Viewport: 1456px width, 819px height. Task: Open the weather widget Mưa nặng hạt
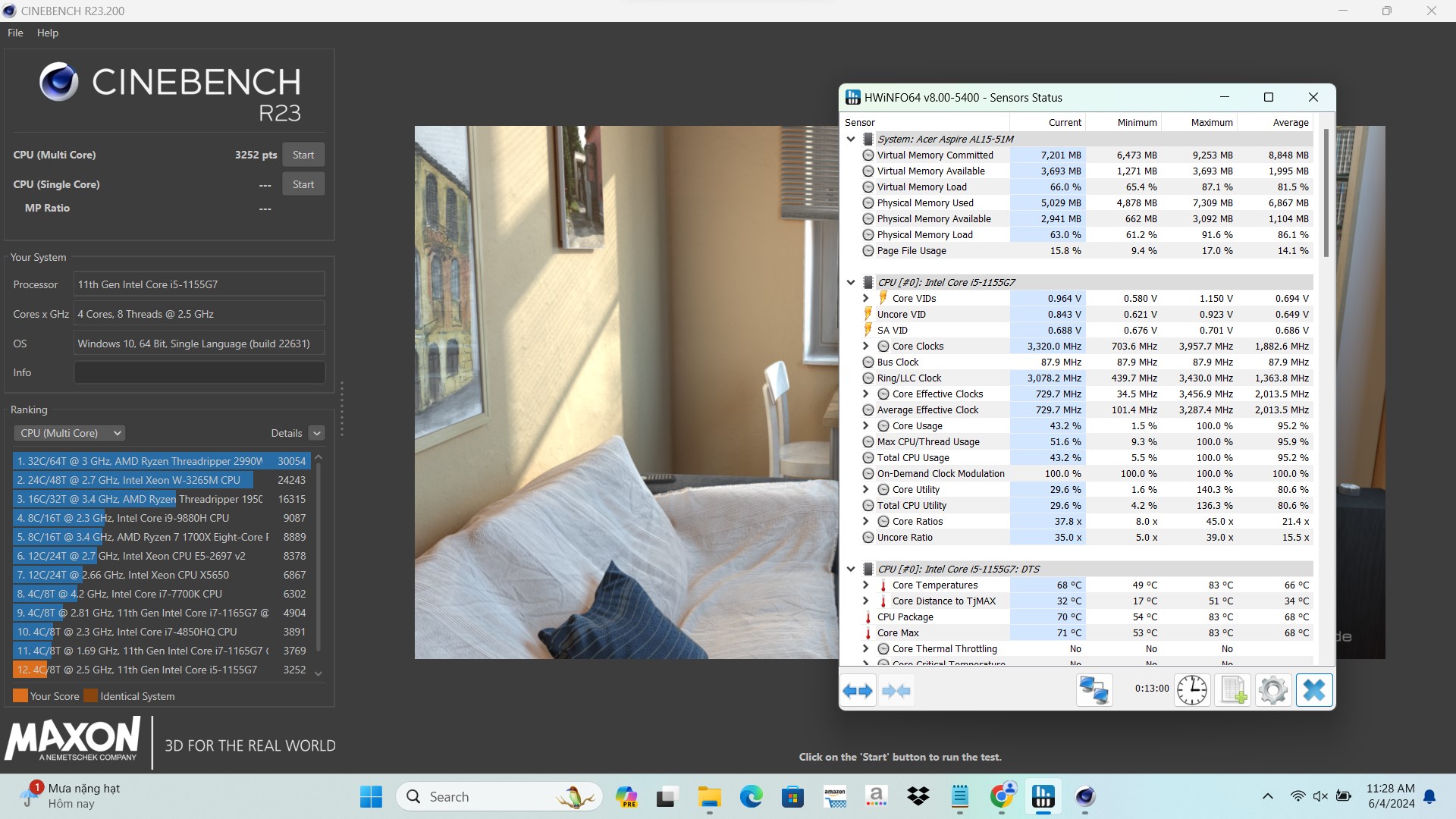pyautogui.click(x=70, y=796)
